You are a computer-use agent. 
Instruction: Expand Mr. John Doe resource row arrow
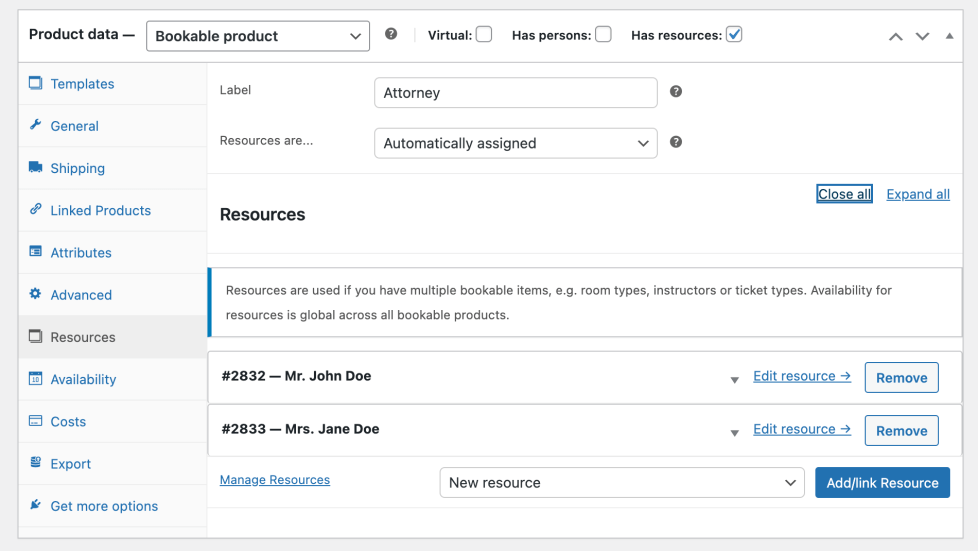[x=734, y=379]
